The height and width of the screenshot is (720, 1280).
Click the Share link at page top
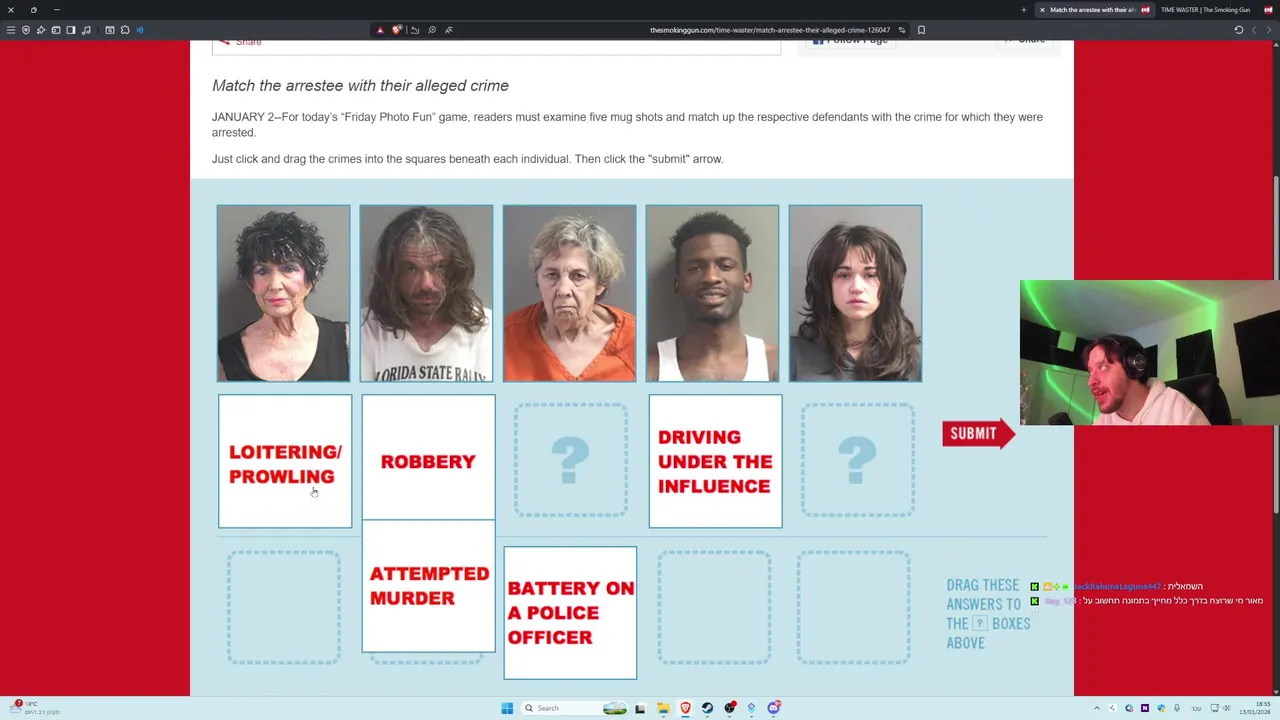(x=241, y=42)
